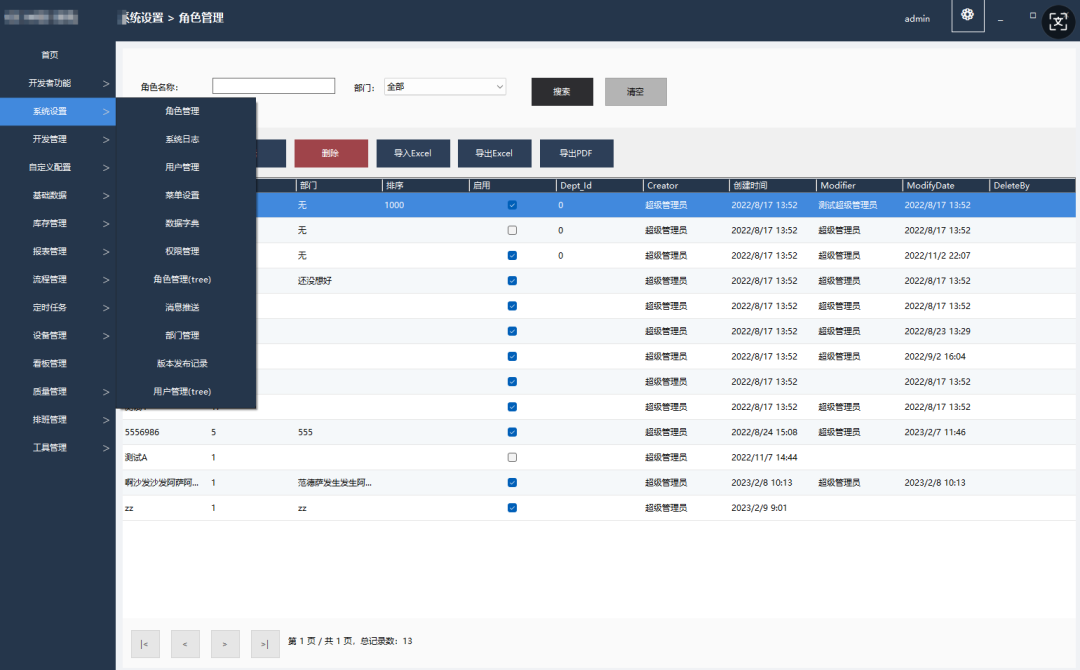
Task: Go to the next page arrow button
Action: point(225,644)
